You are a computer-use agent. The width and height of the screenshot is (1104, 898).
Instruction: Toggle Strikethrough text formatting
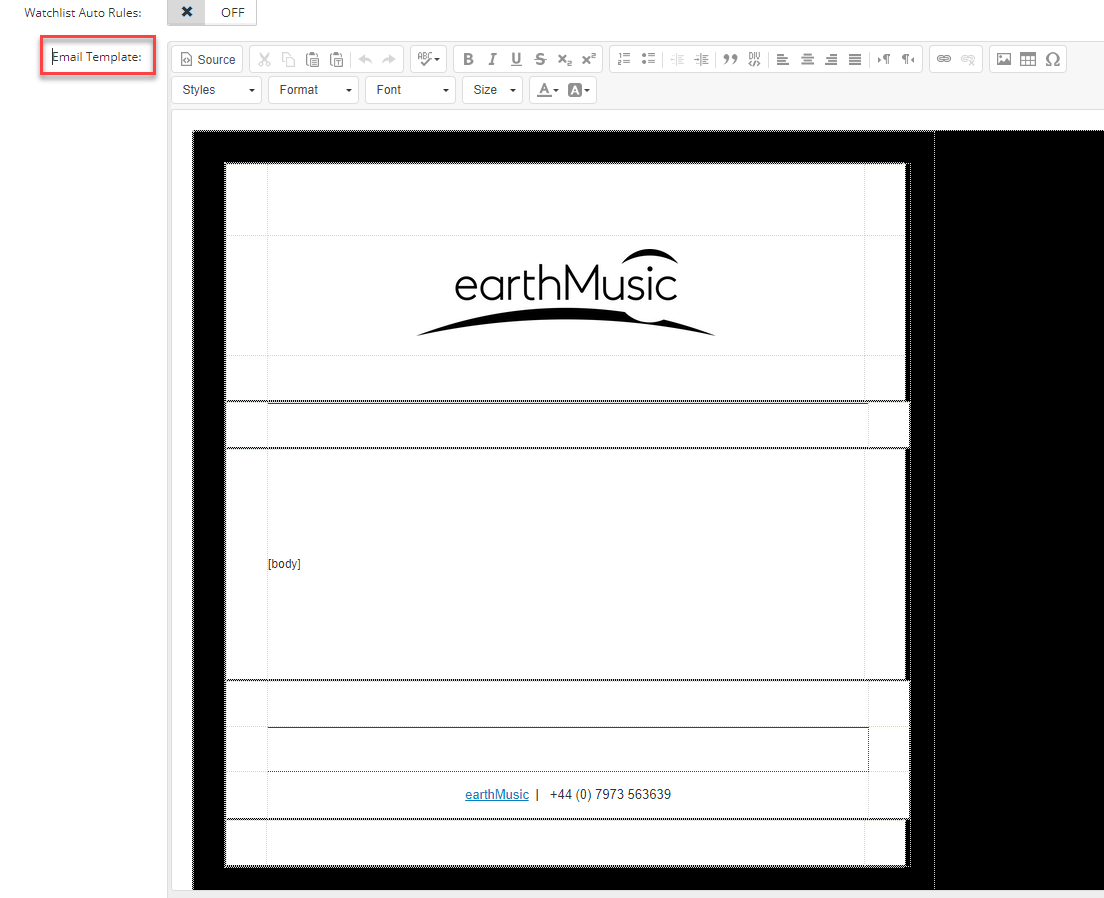coord(540,59)
